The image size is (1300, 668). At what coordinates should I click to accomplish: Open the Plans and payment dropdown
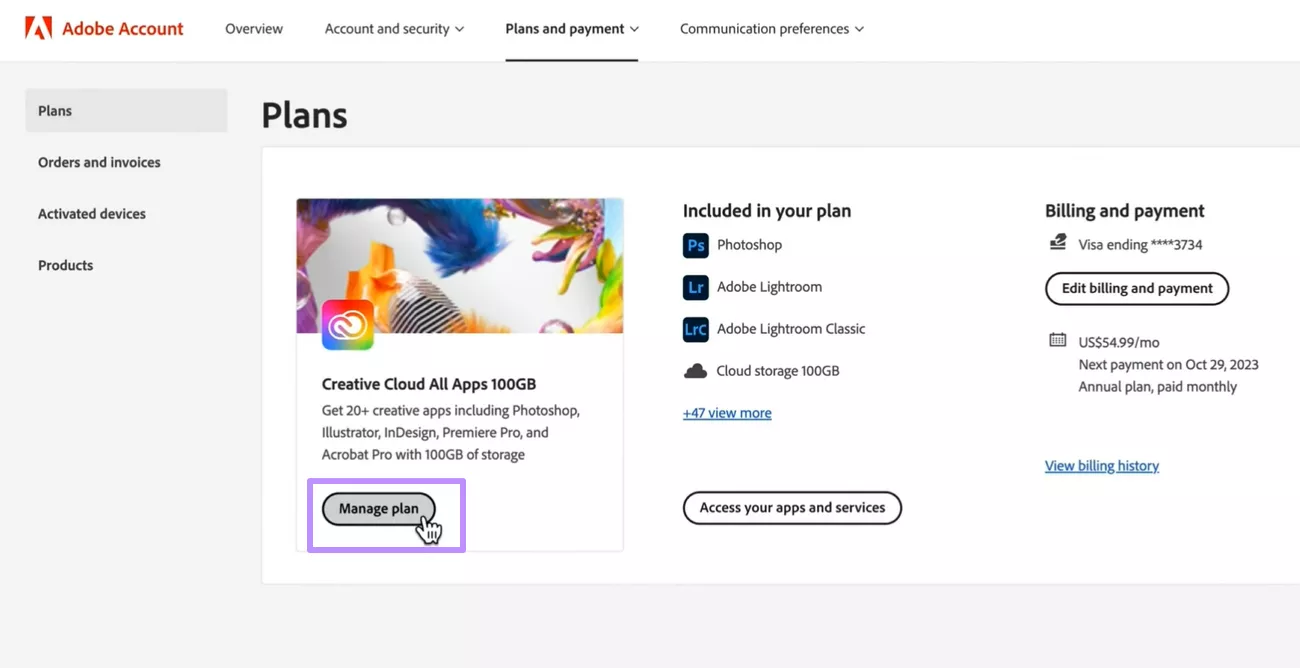coord(571,28)
